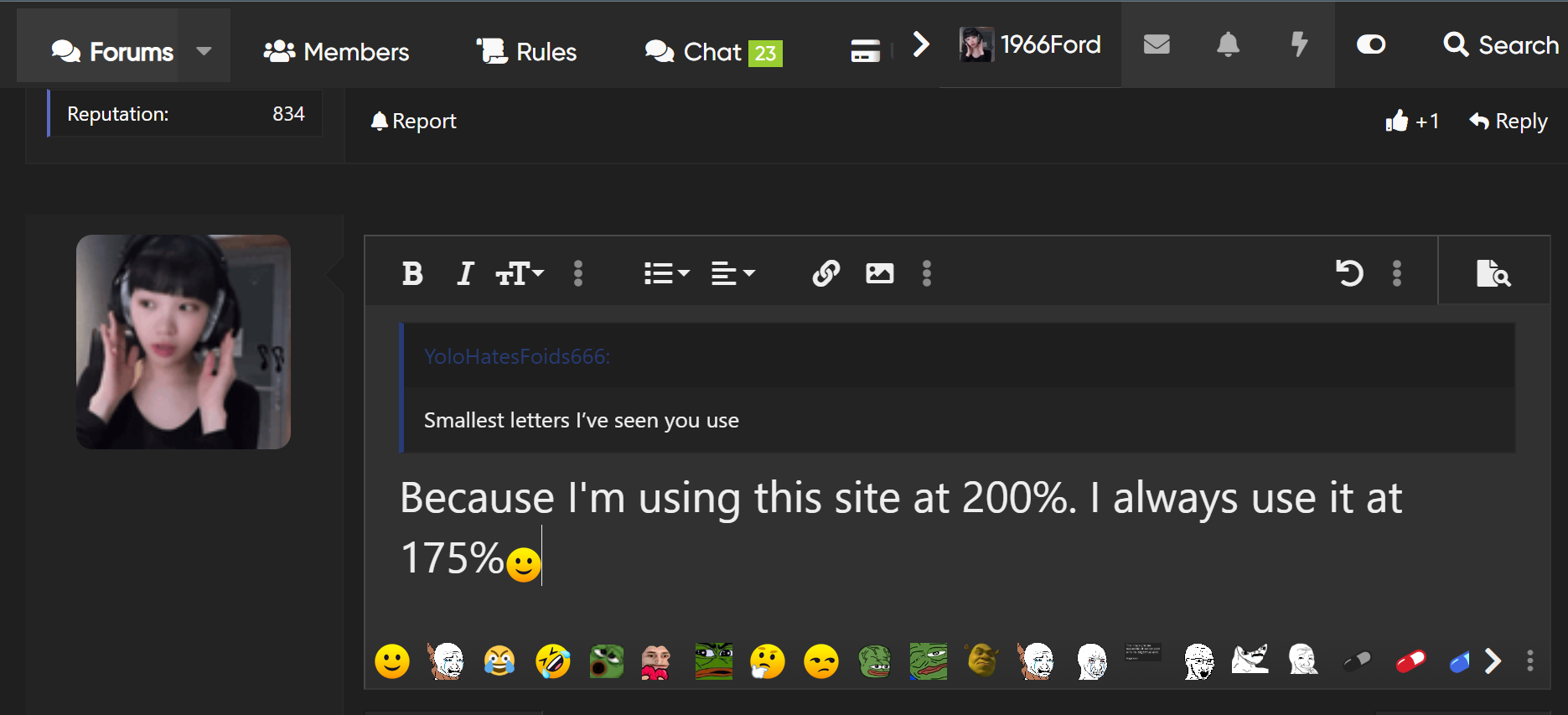This screenshot has width=1568, height=715.
Task: Go to the Chat tab
Action: pyautogui.click(x=713, y=52)
